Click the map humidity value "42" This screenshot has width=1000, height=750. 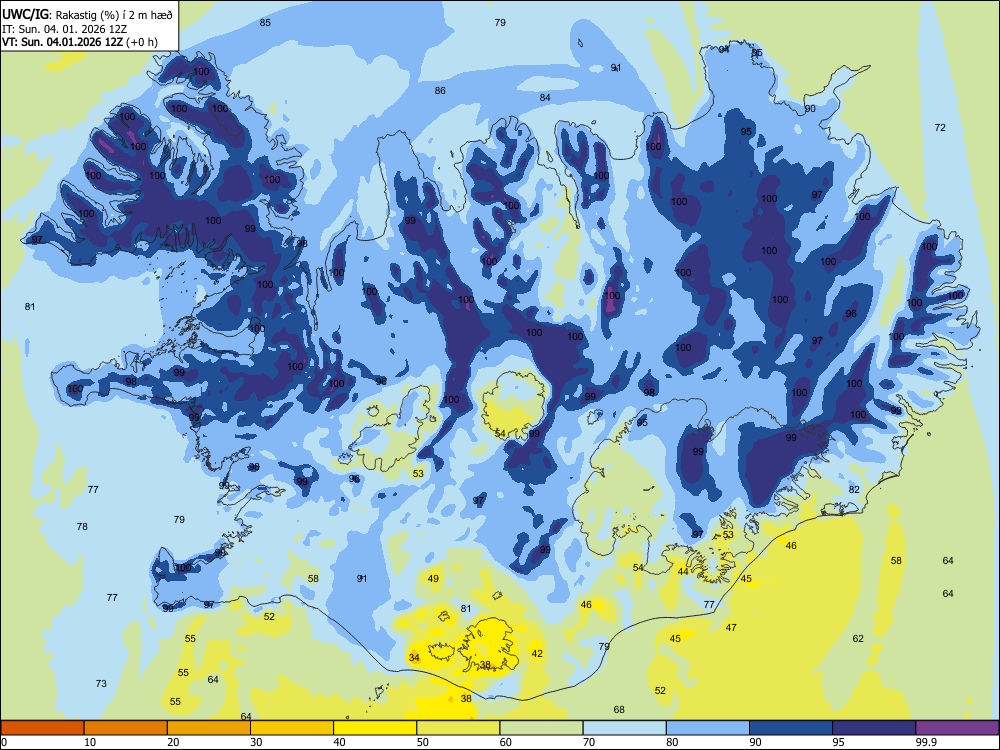(x=537, y=653)
